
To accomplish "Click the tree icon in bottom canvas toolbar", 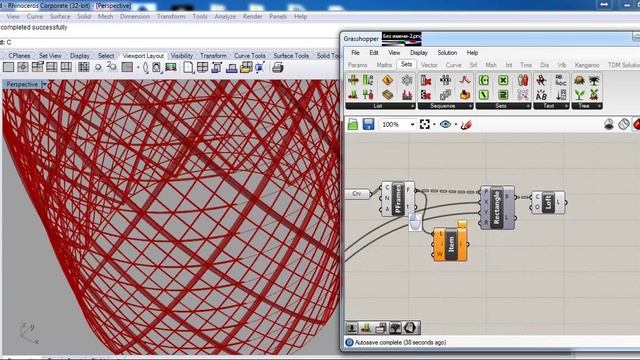I will click(x=395, y=328).
